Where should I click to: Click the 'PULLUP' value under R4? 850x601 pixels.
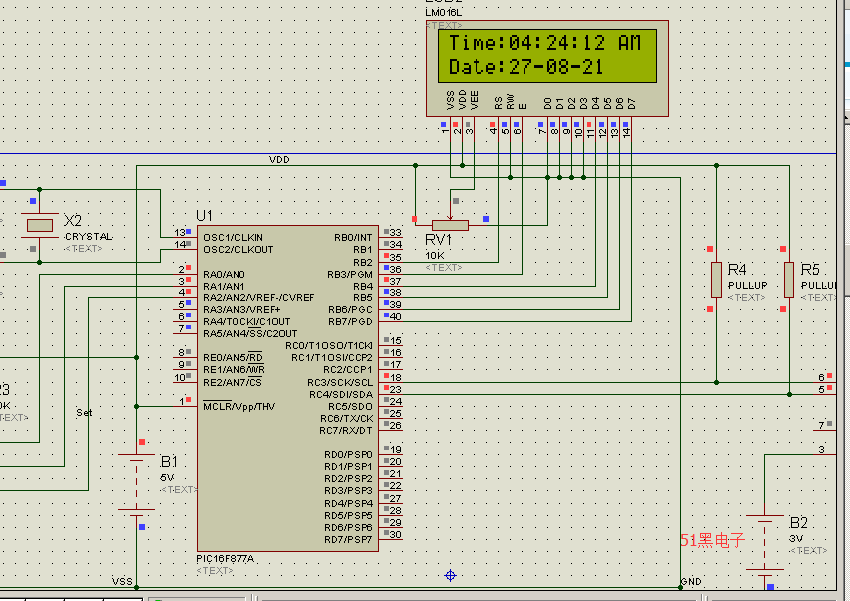tap(748, 286)
